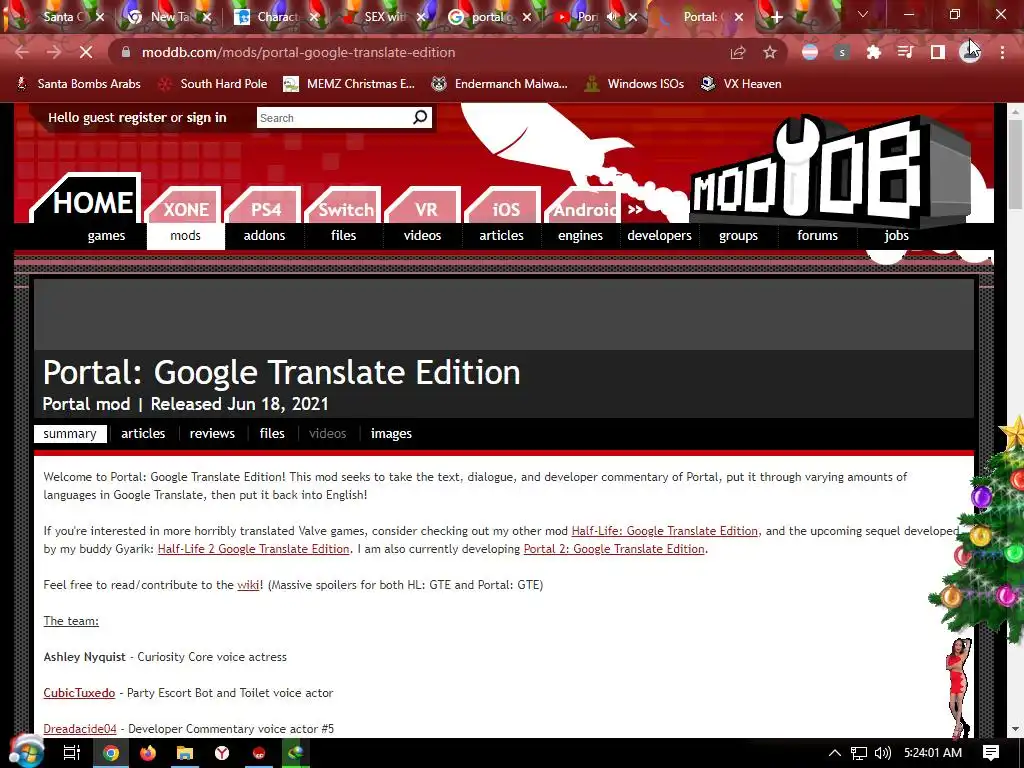Toggle the Chrome side panel icon
The height and width of the screenshot is (768, 1024).
coord(938,52)
